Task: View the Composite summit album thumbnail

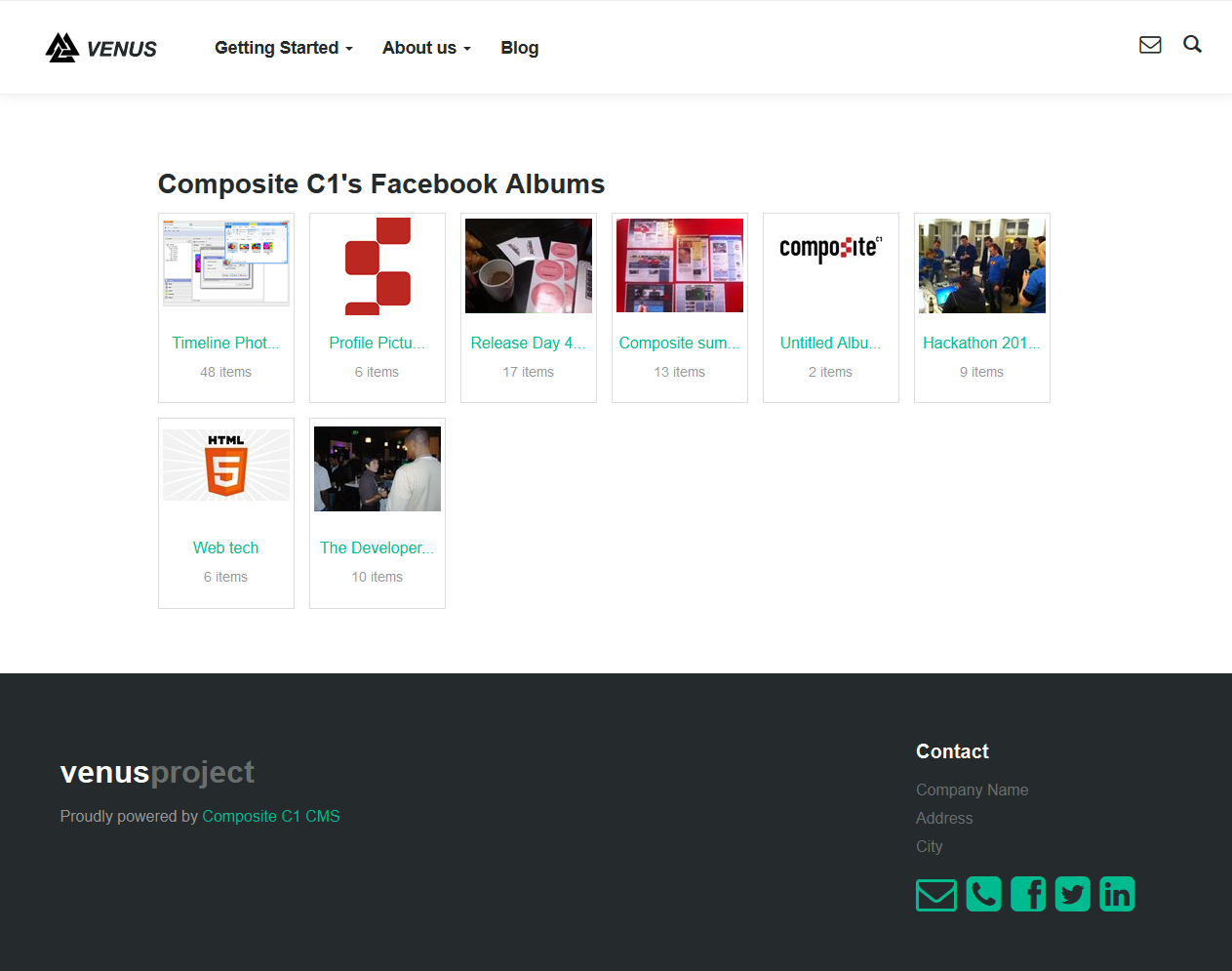Action: pos(680,265)
